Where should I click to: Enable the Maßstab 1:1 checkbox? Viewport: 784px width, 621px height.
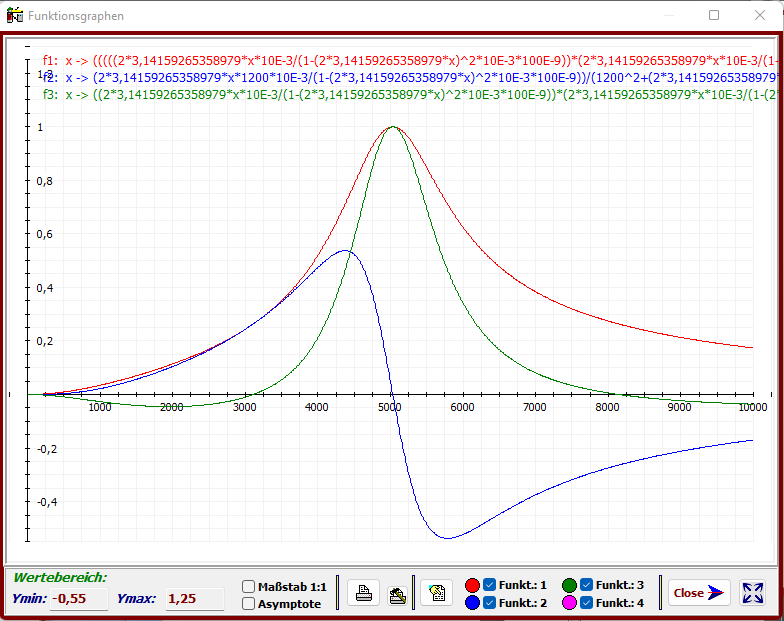click(249, 586)
